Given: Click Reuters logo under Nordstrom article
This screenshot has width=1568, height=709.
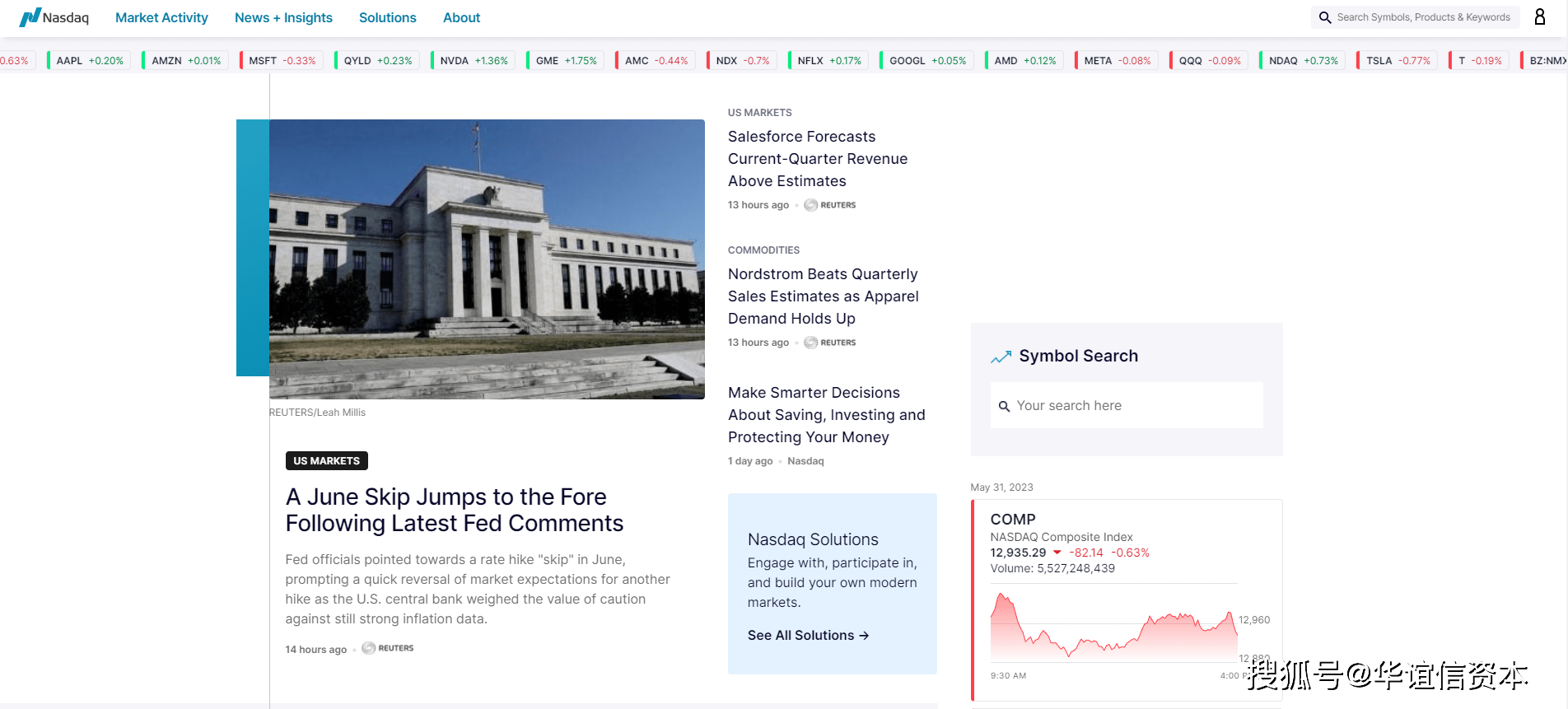Looking at the screenshot, I should tap(830, 343).
